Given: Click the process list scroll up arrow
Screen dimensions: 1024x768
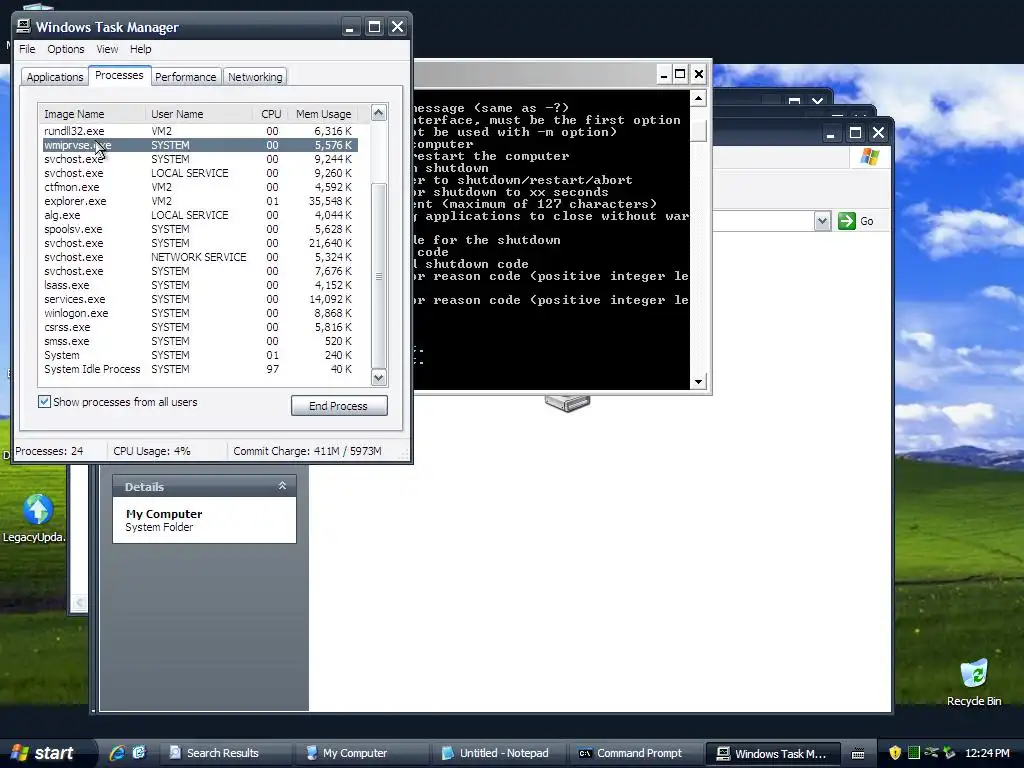Looking at the screenshot, I should (379, 113).
